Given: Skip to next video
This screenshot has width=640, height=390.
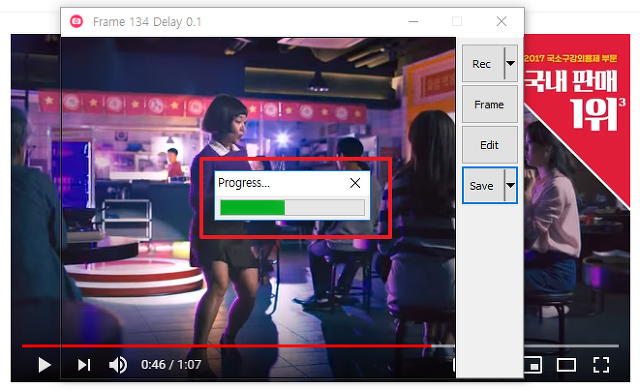Looking at the screenshot, I should click(x=84, y=365).
